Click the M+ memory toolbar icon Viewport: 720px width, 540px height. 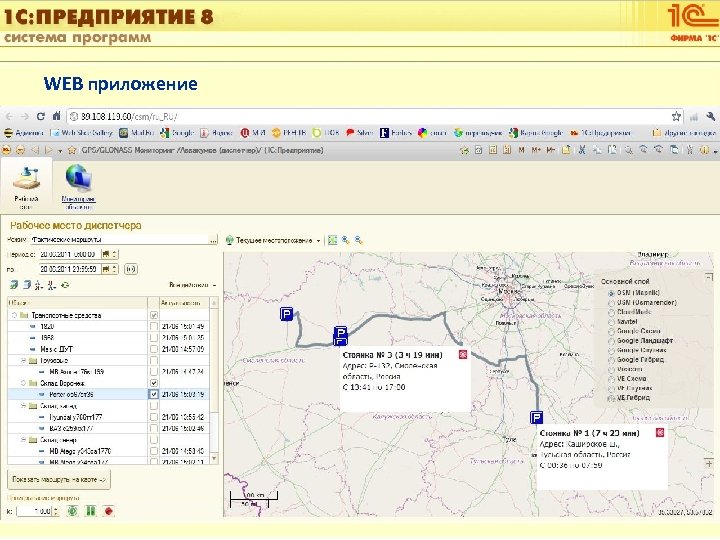tap(536, 150)
